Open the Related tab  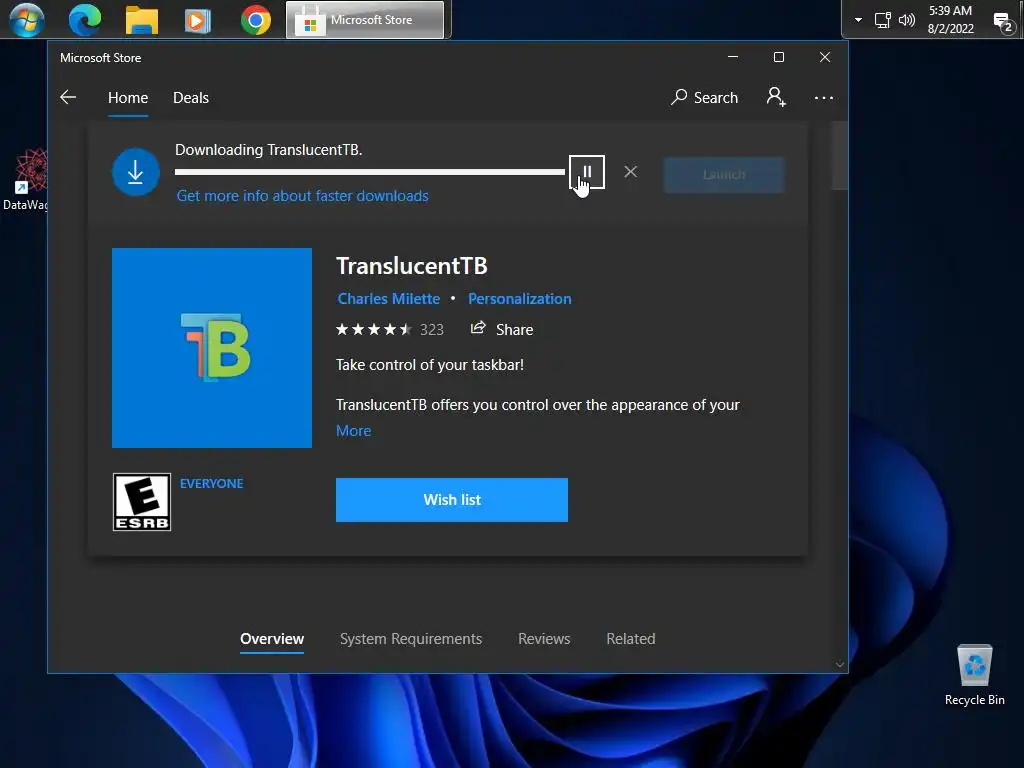pyautogui.click(x=631, y=639)
